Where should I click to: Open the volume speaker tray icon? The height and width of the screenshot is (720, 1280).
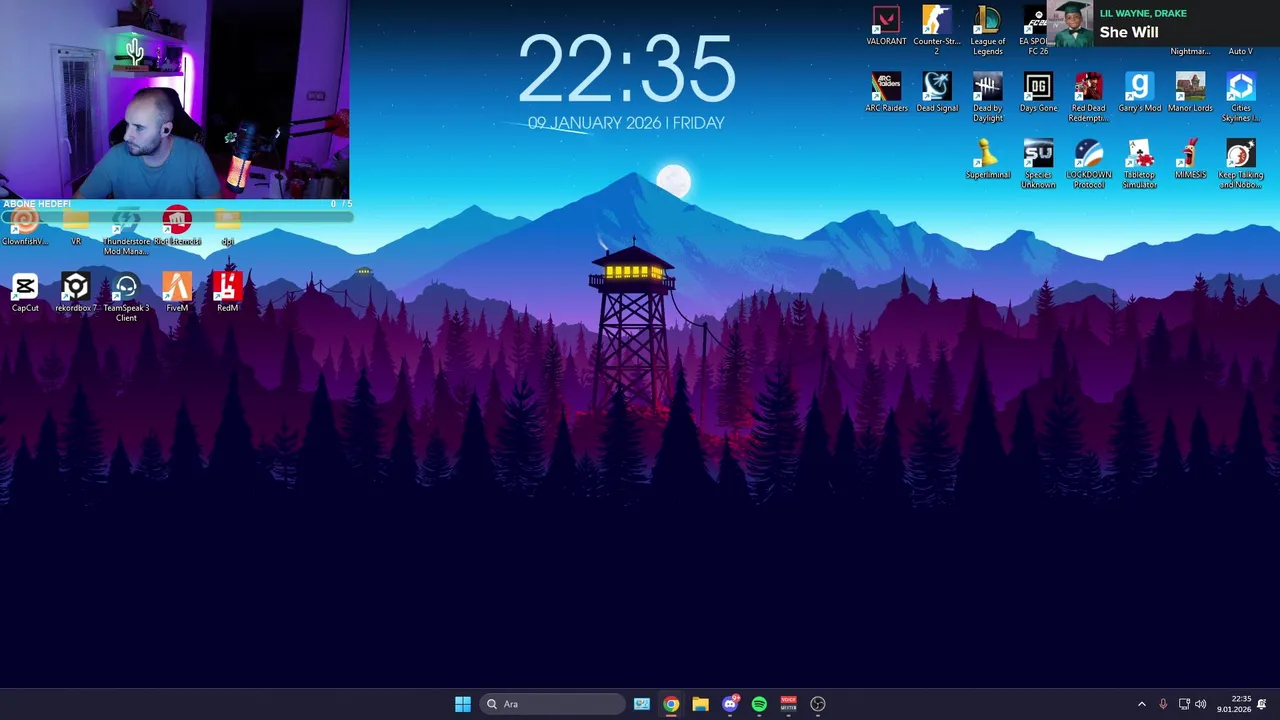(1200, 704)
